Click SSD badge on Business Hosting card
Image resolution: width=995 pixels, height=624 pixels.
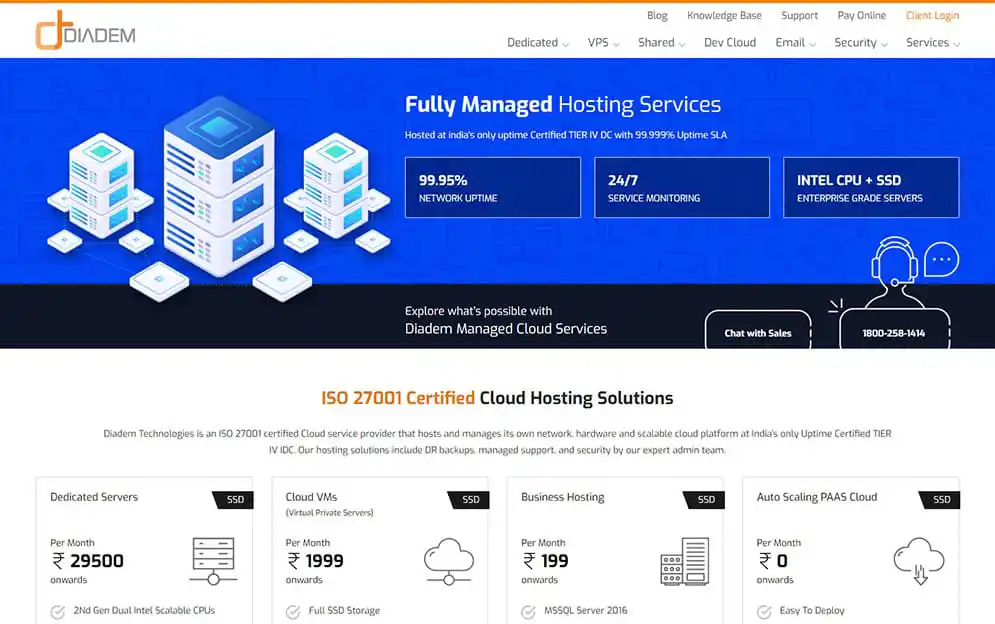[x=704, y=500]
